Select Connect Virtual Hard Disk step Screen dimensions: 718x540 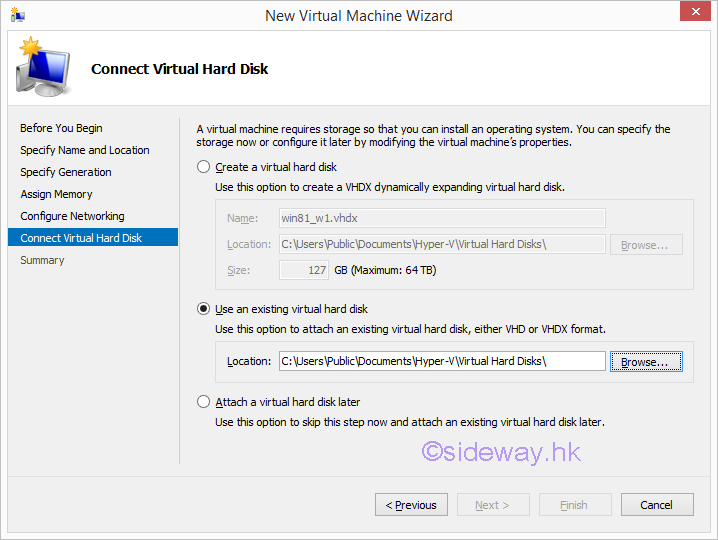click(x=81, y=238)
